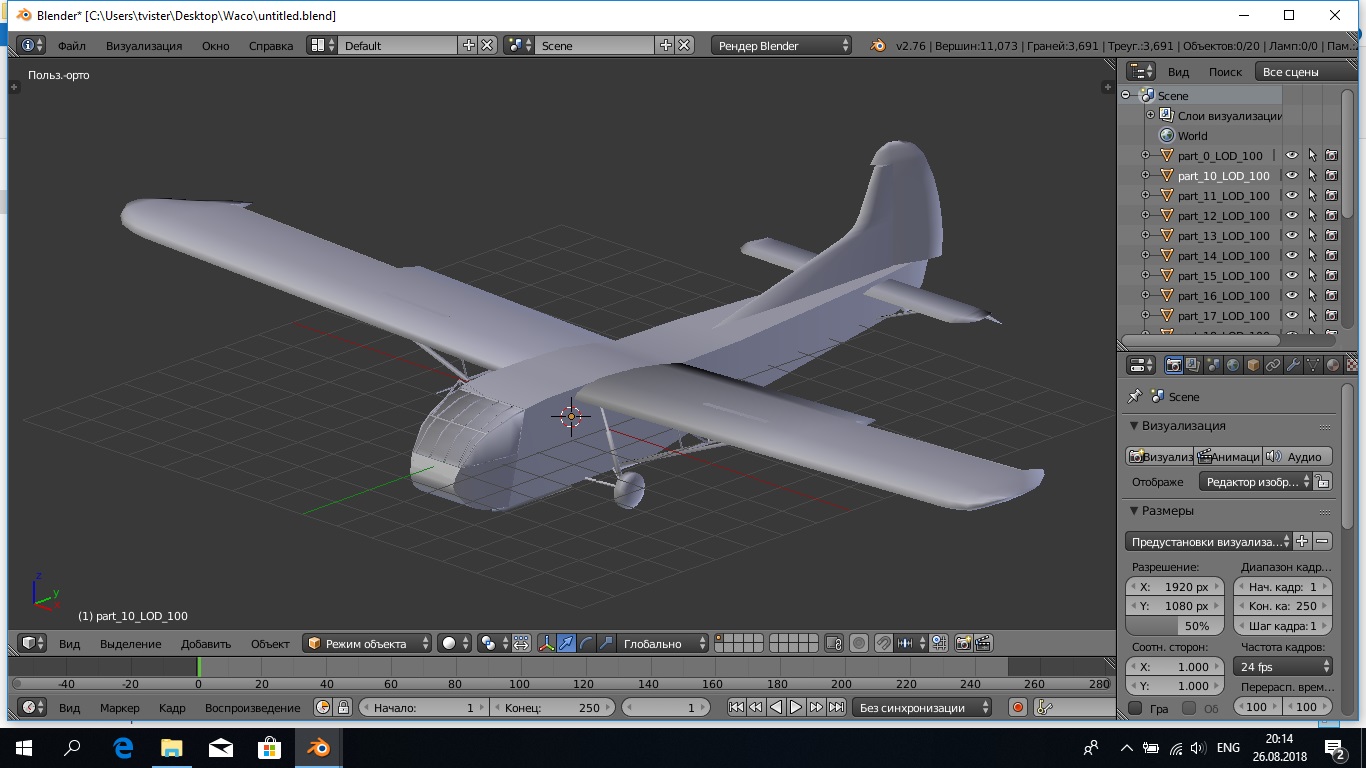The width and height of the screenshot is (1366, 768).
Task: Jump to the timeline's last frame
Action: (836, 707)
